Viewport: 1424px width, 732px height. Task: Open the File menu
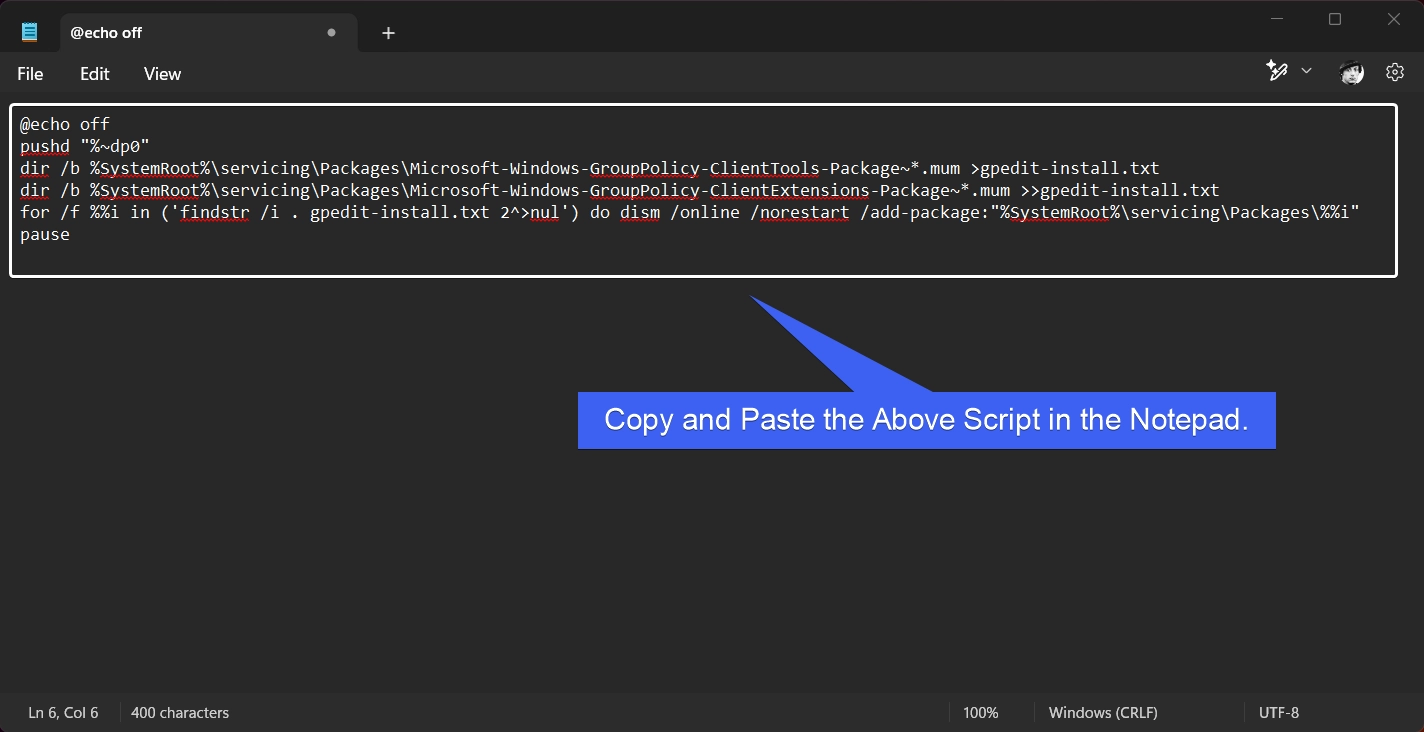pyautogui.click(x=30, y=74)
